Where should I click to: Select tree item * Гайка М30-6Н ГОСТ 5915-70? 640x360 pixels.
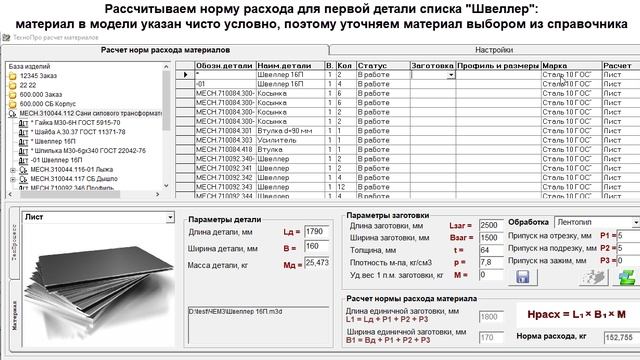click(76, 123)
